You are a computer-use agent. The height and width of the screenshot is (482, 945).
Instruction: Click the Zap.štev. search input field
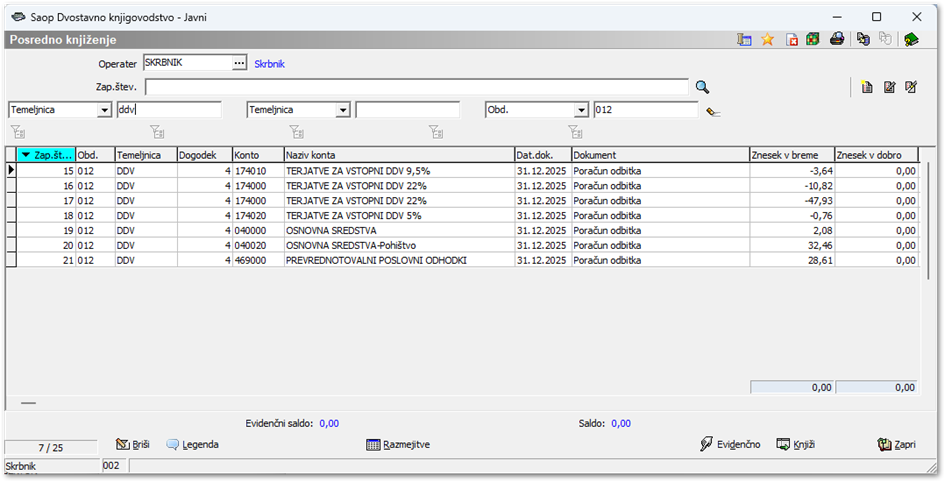point(416,87)
